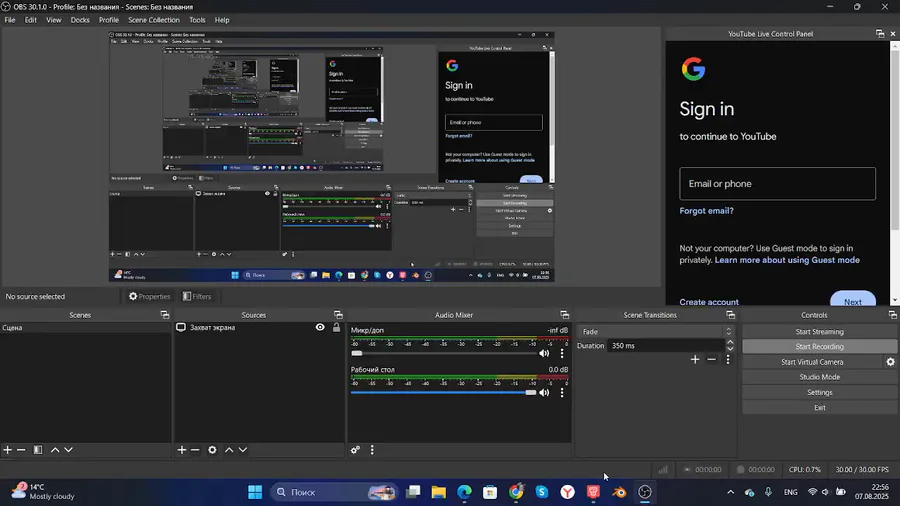Mute the Микр/доп audio channel
The image size is (900, 506).
click(x=544, y=353)
